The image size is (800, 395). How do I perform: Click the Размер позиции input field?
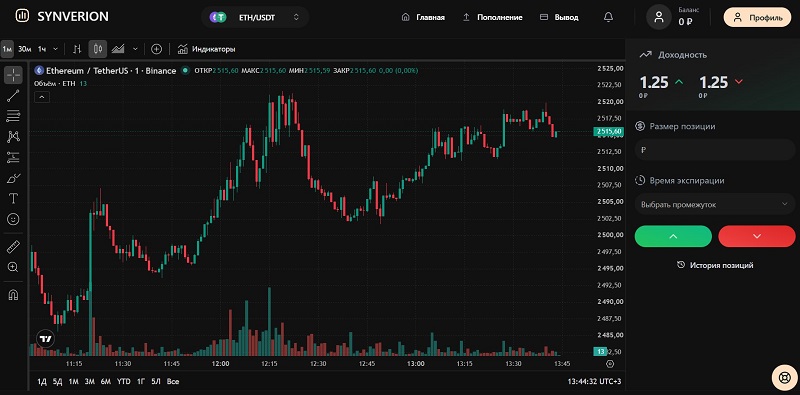[714, 150]
